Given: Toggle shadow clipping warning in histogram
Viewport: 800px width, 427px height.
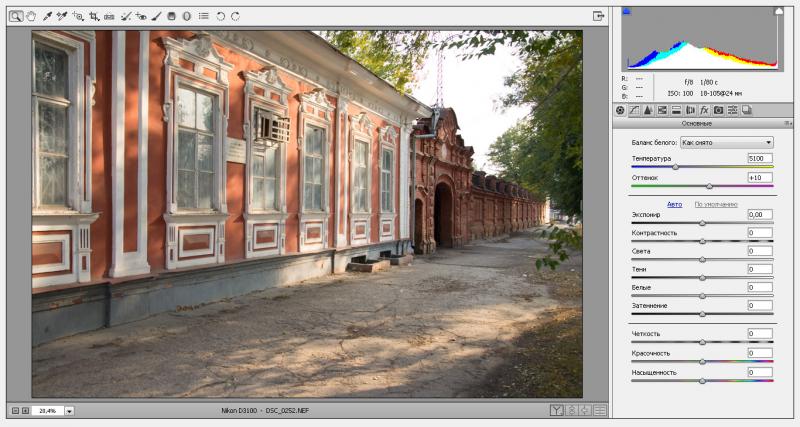Looking at the screenshot, I should tap(627, 11).
